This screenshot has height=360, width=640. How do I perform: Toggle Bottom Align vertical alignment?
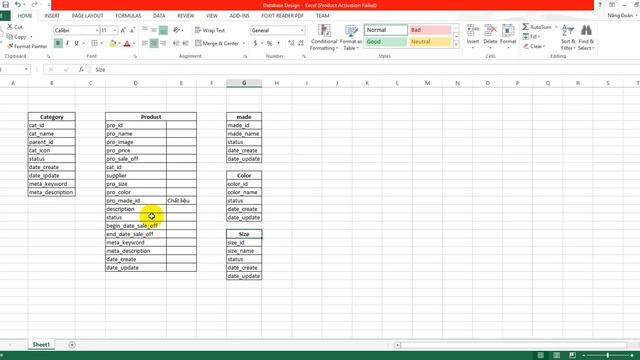[x=163, y=30]
